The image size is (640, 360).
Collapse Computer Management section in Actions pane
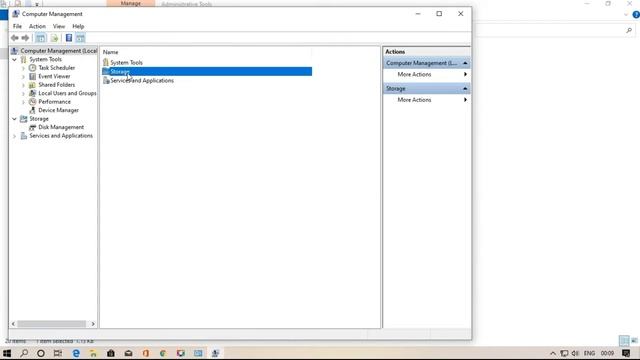coord(465,63)
